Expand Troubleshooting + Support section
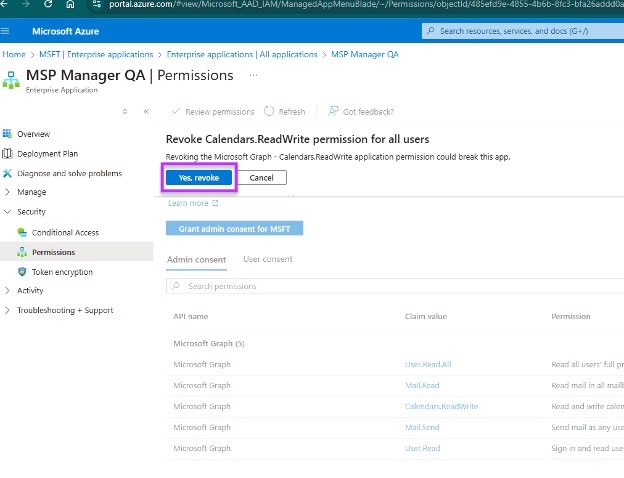Image resolution: width=624 pixels, height=478 pixels. pyautogui.click(x=65, y=310)
